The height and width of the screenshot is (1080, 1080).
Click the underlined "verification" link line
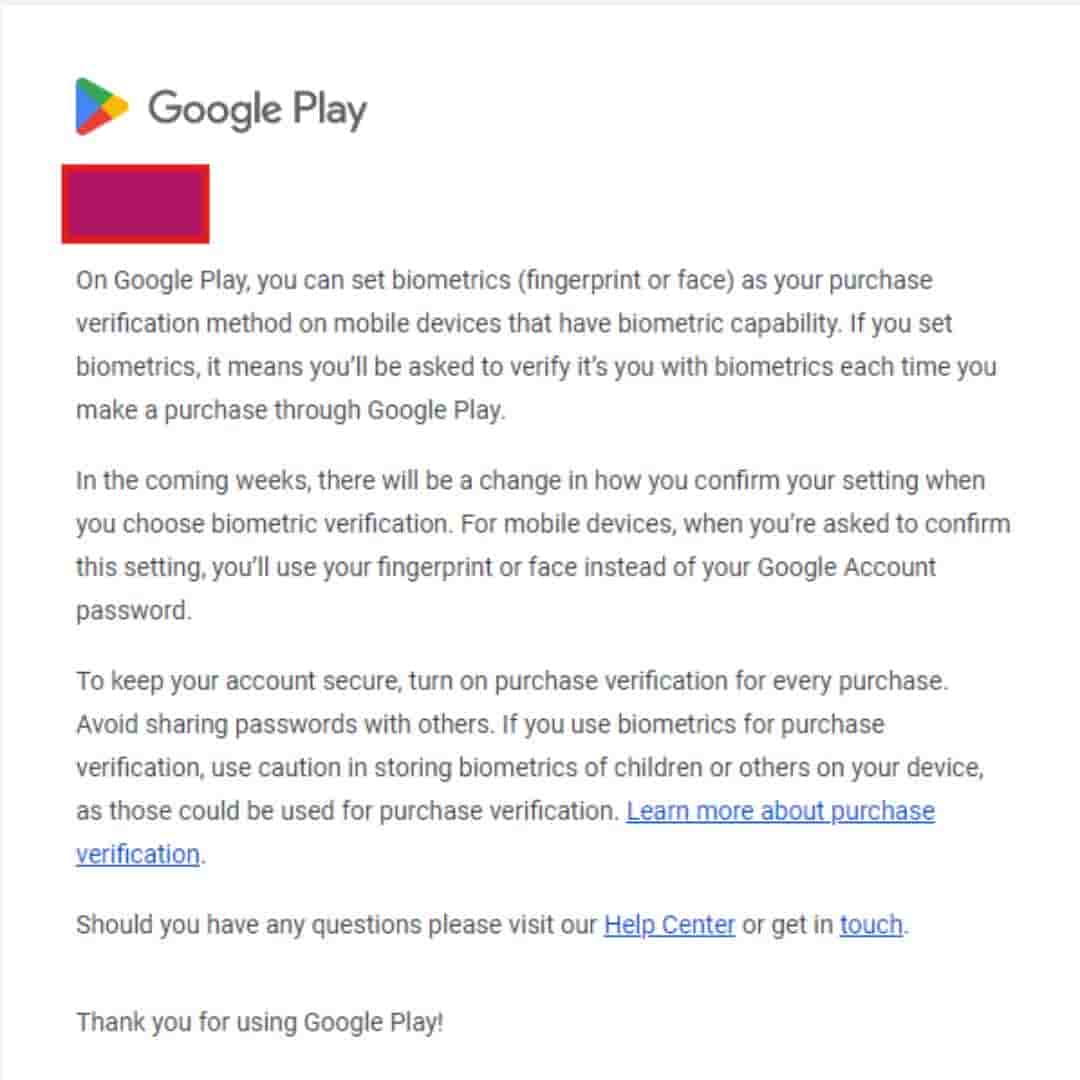point(138,855)
